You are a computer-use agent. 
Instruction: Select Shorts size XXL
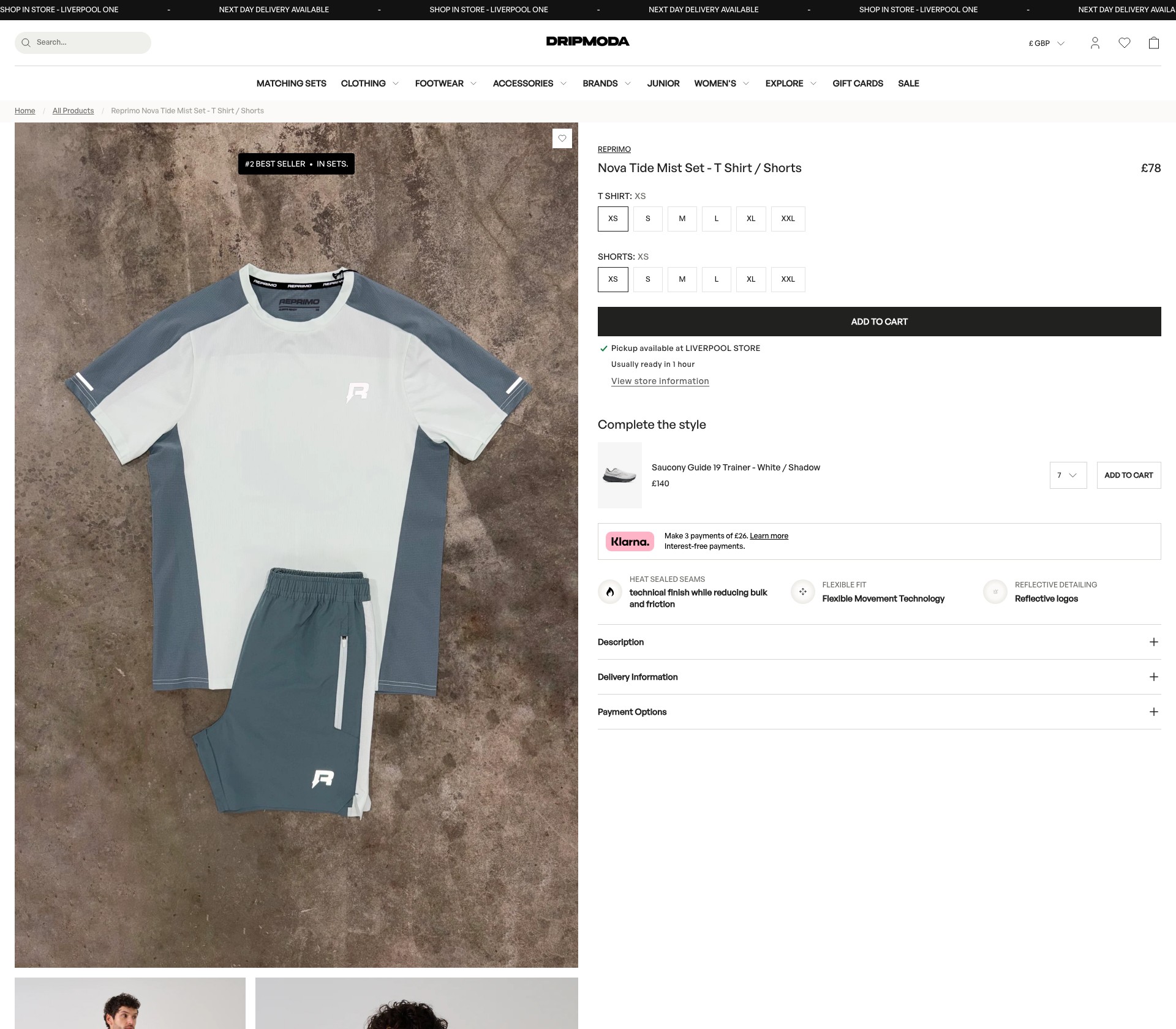[788, 279]
